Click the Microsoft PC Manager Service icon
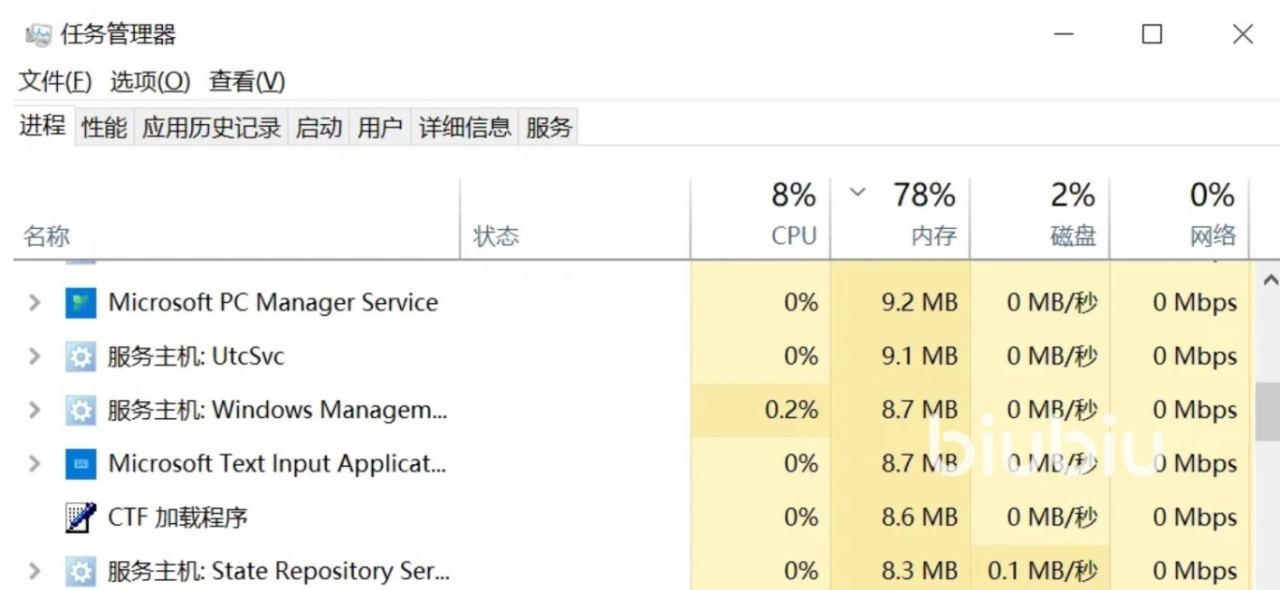 click(81, 303)
